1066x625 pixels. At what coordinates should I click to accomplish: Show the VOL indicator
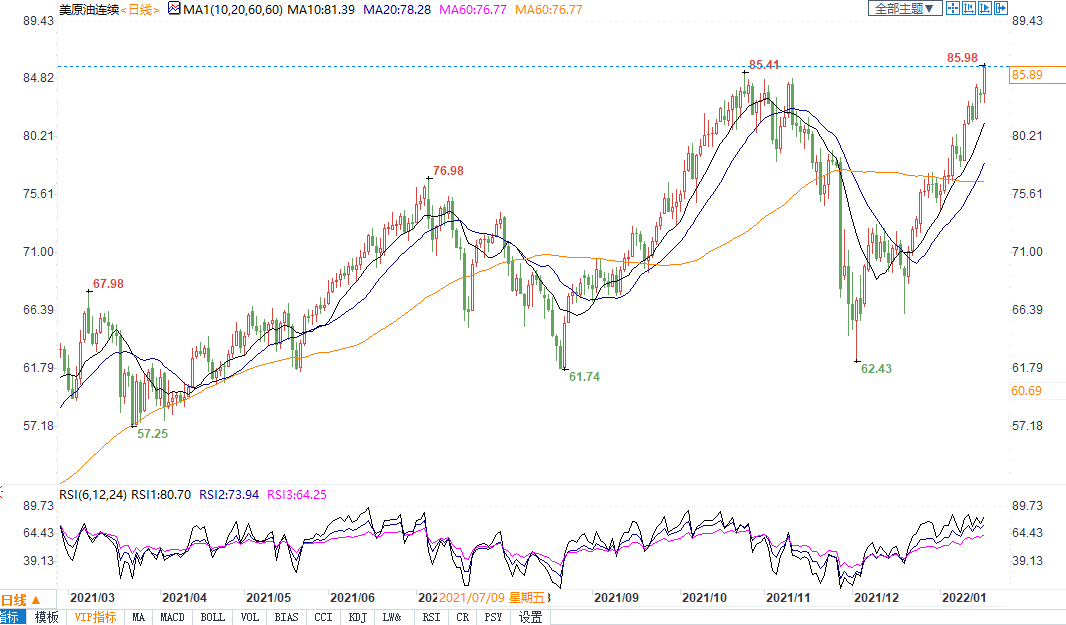tap(250, 617)
